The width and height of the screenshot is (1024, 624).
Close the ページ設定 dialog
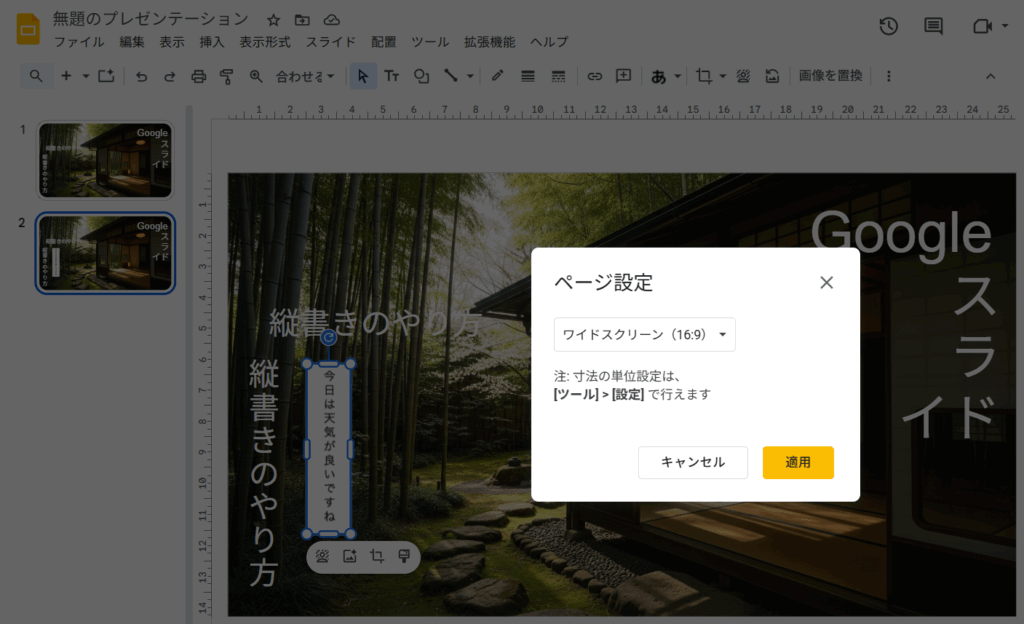tap(826, 282)
